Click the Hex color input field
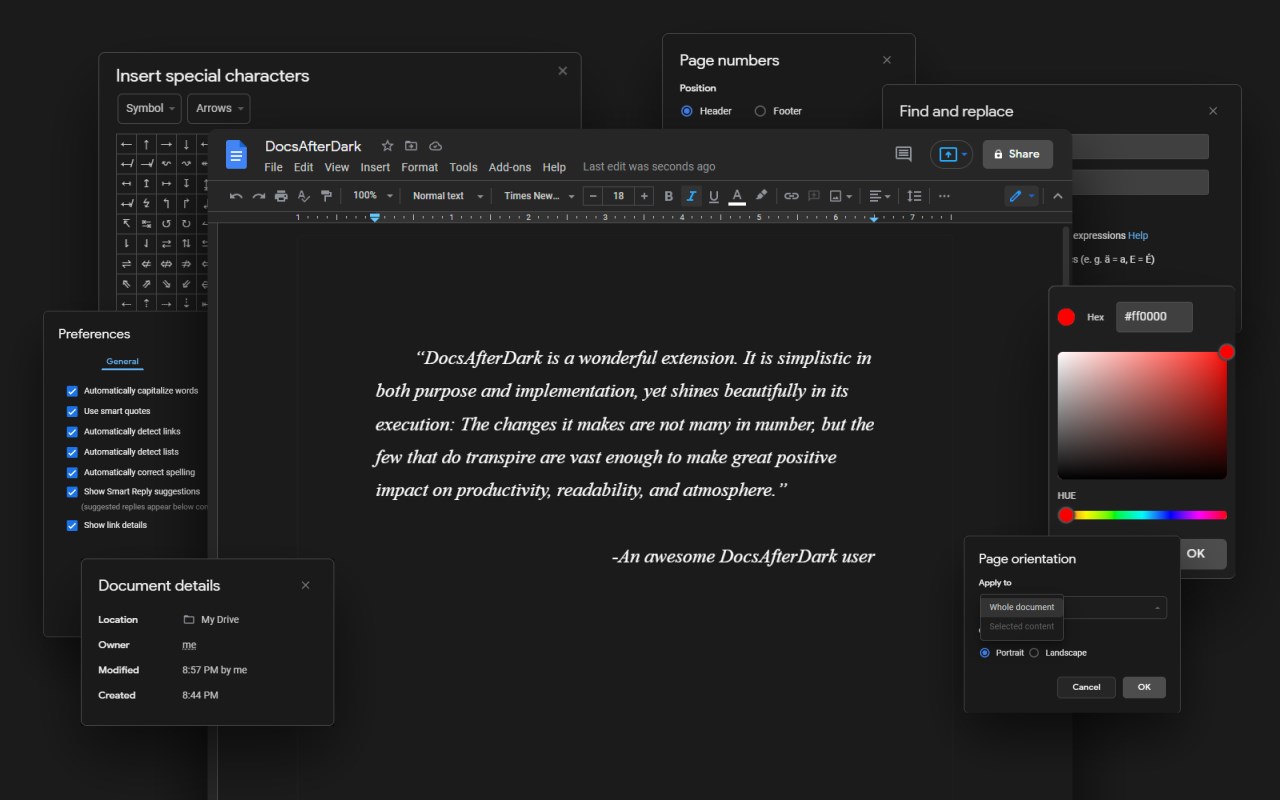The height and width of the screenshot is (800, 1280). pos(1154,317)
